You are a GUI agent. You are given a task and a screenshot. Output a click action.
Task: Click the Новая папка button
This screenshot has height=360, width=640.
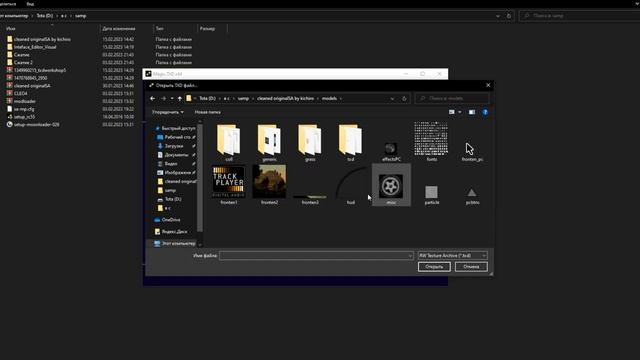(207, 112)
